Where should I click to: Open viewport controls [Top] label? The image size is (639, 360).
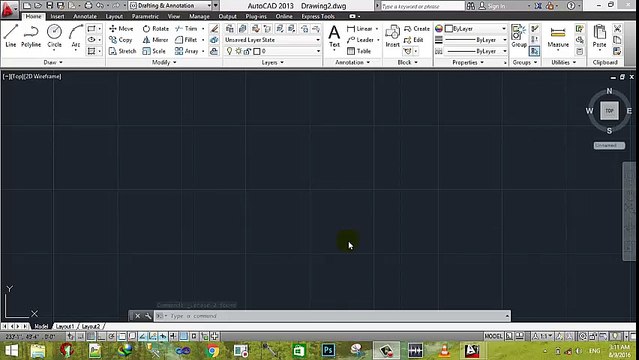point(18,76)
